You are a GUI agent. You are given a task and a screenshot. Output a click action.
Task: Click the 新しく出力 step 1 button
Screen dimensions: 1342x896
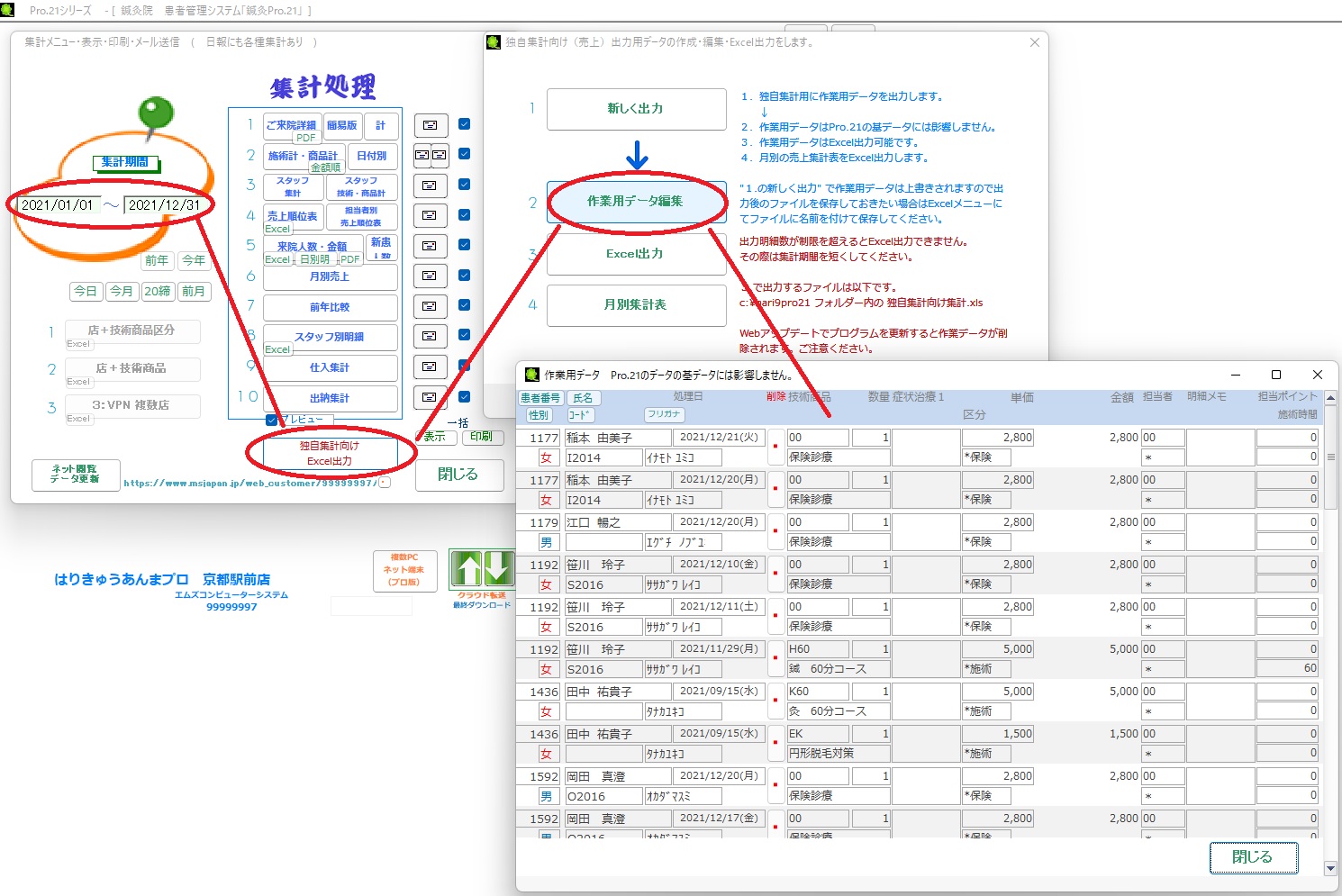(636, 109)
